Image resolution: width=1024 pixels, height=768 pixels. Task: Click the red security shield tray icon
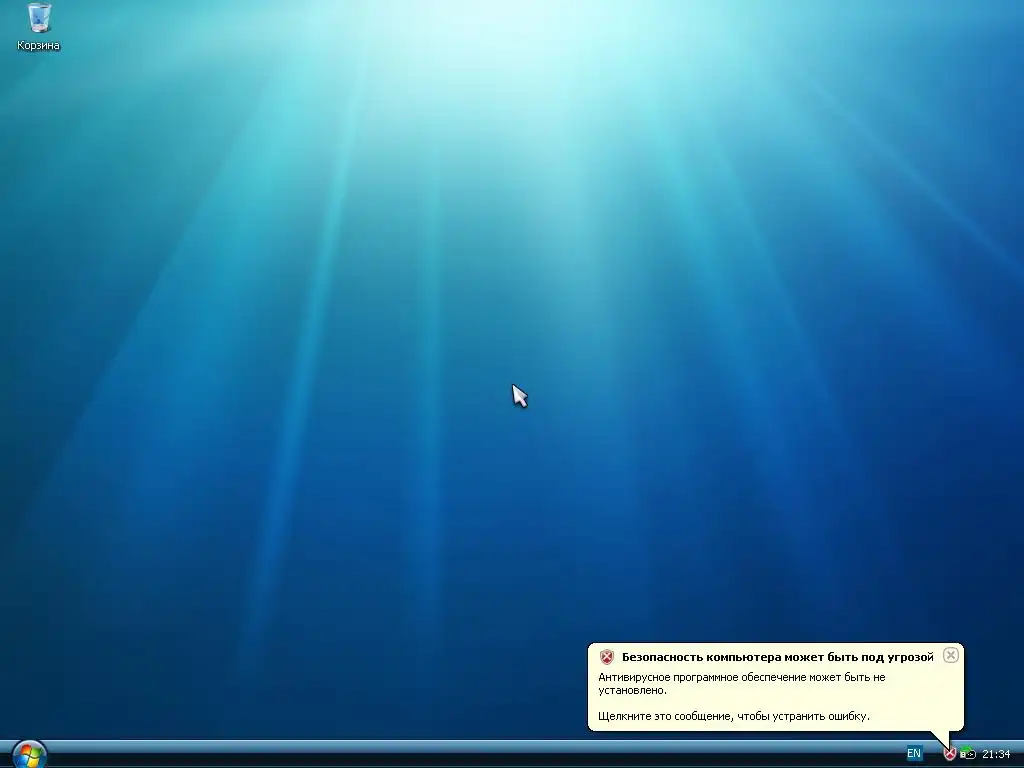pos(950,754)
